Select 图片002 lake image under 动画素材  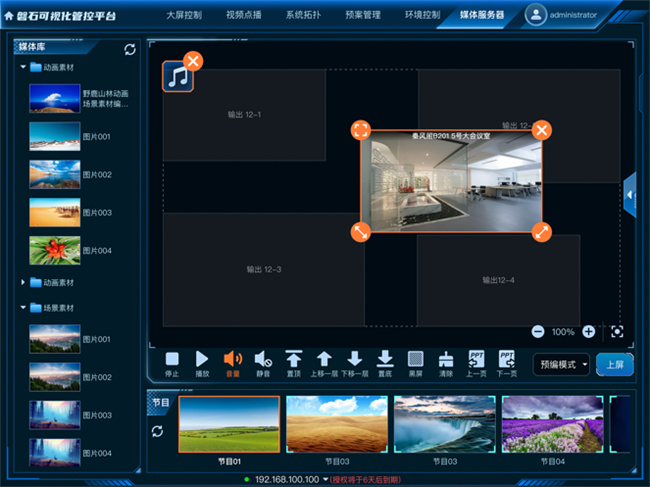[55, 174]
